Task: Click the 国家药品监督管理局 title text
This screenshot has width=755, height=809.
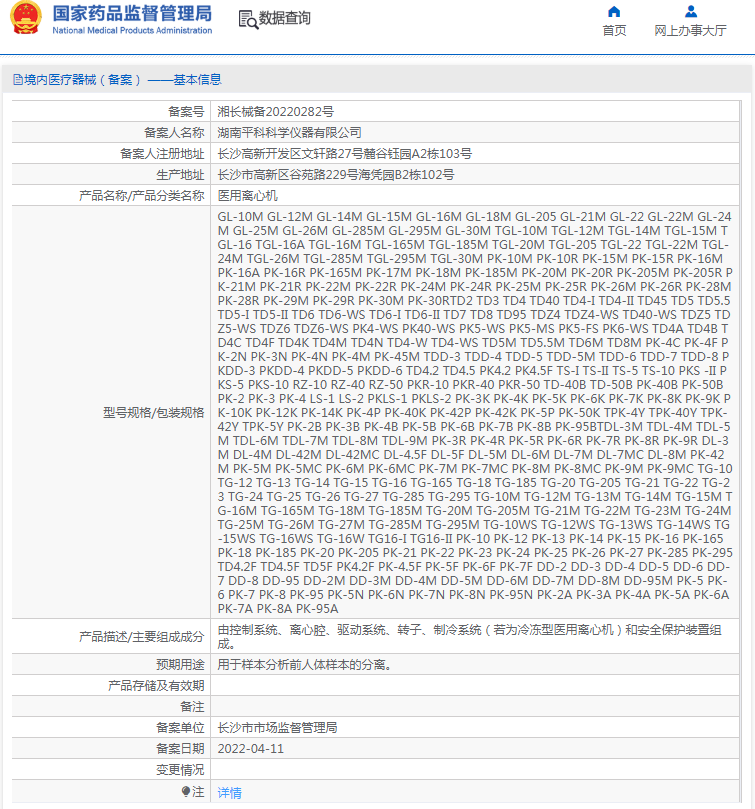Action: [131, 13]
